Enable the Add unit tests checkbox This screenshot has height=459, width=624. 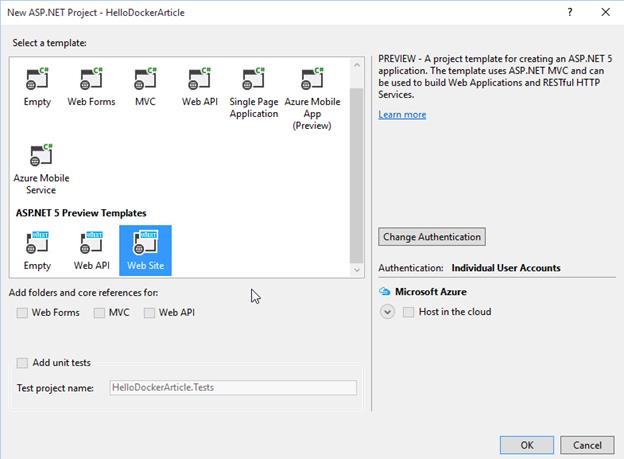click(22, 363)
